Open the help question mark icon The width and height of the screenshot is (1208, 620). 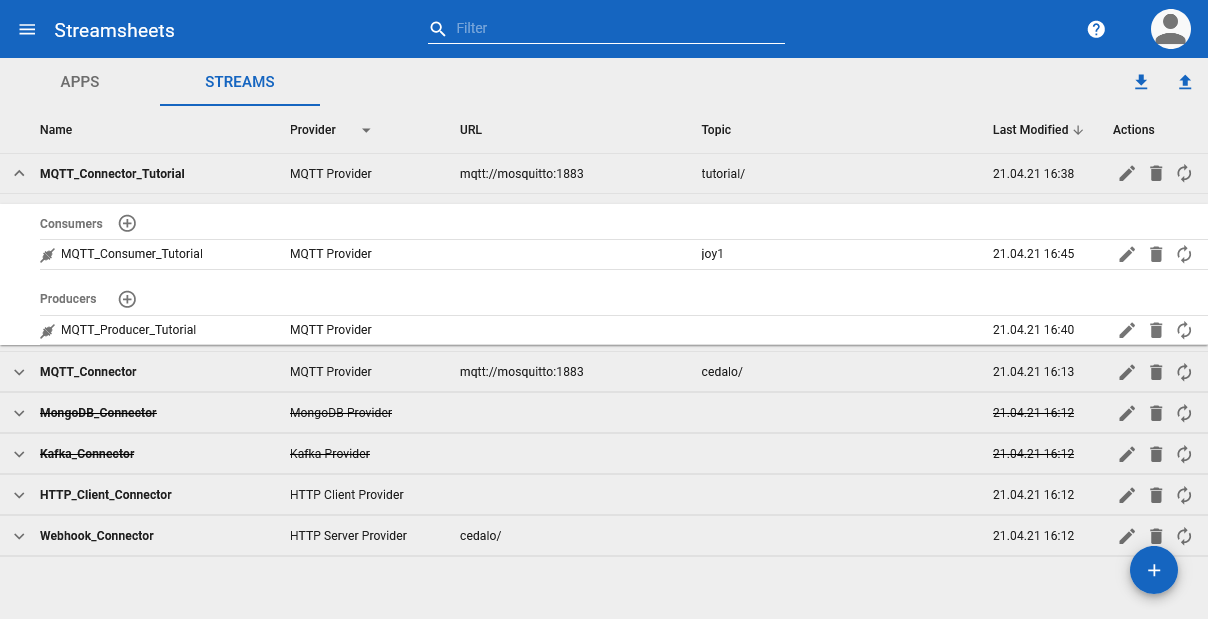1096,29
